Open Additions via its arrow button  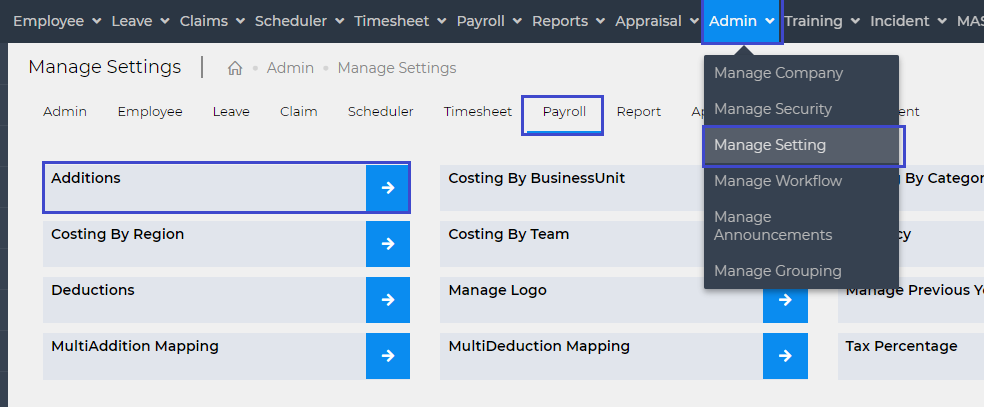pyautogui.click(x=388, y=188)
